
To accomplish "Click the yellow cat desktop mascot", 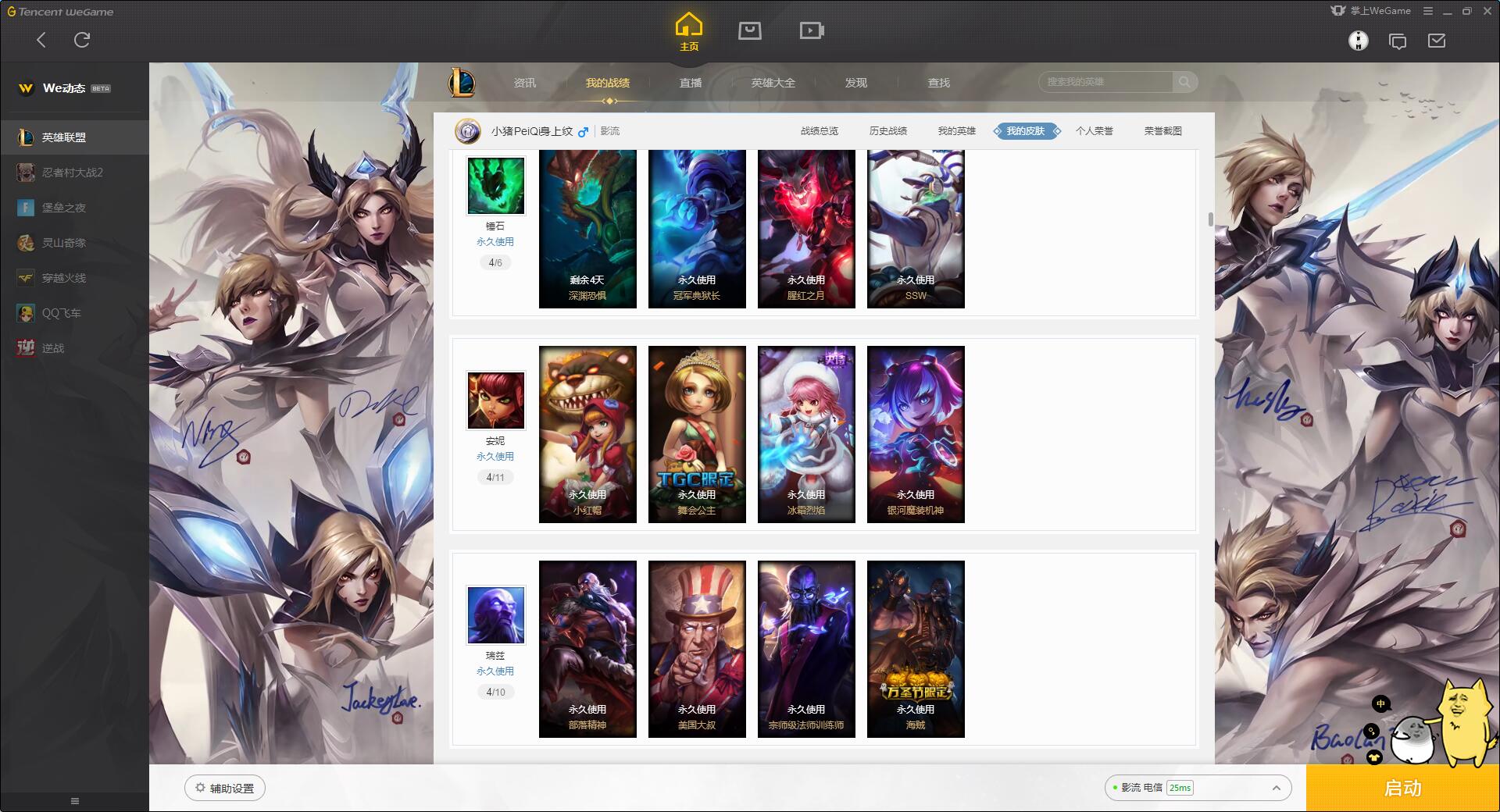I will coord(1466,722).
